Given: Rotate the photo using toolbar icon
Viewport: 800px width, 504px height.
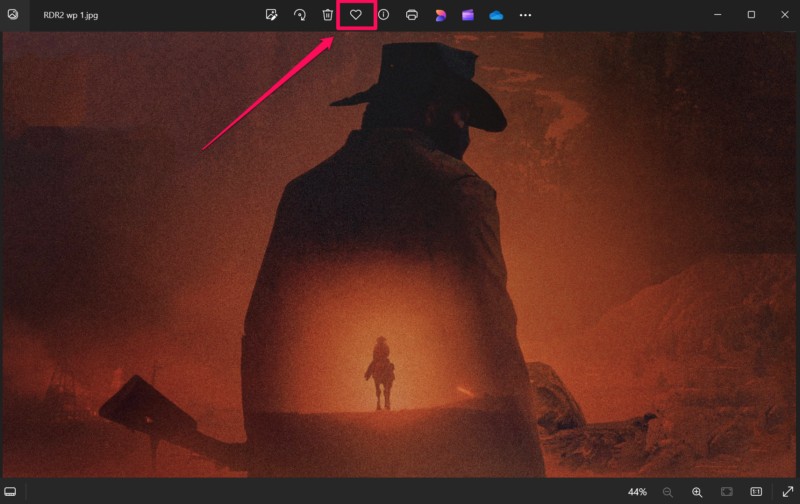Looking at the screenshot, I should pyautogui.click(x=299, y=15).
